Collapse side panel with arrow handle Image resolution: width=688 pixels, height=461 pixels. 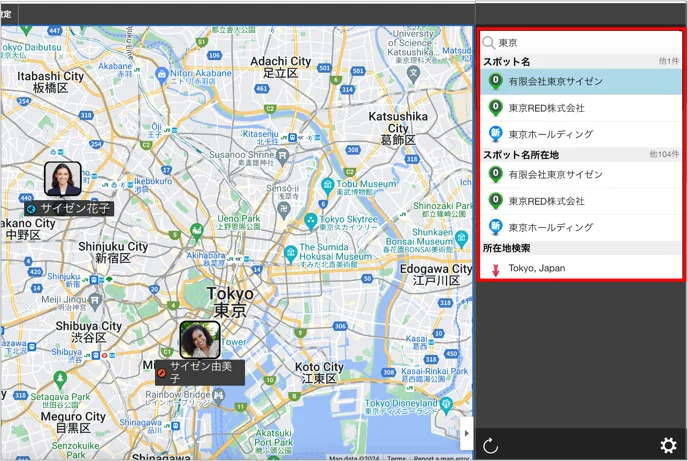click(x=466, y=433)
